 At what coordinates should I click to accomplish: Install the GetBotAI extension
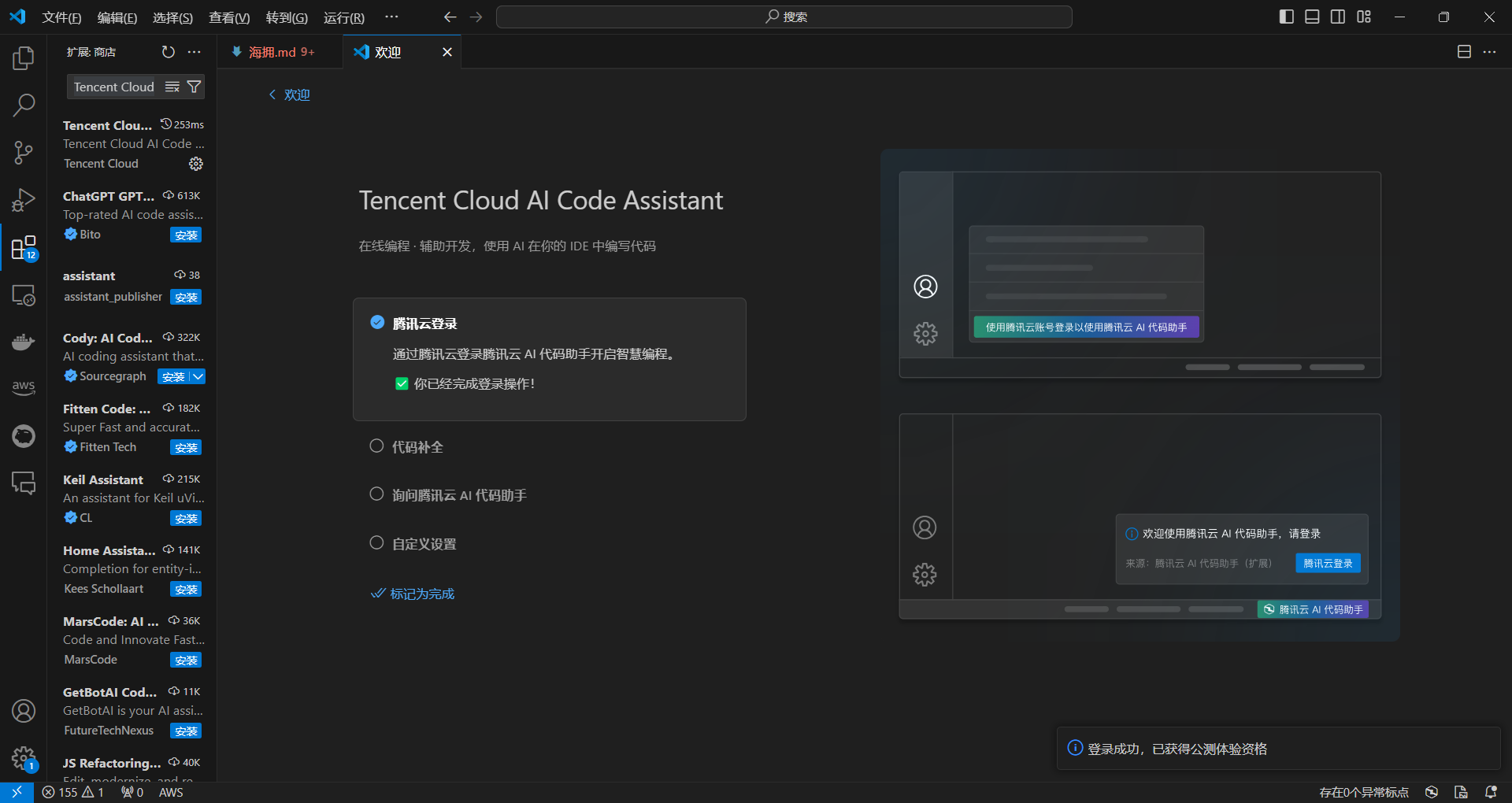click(186, 731)
